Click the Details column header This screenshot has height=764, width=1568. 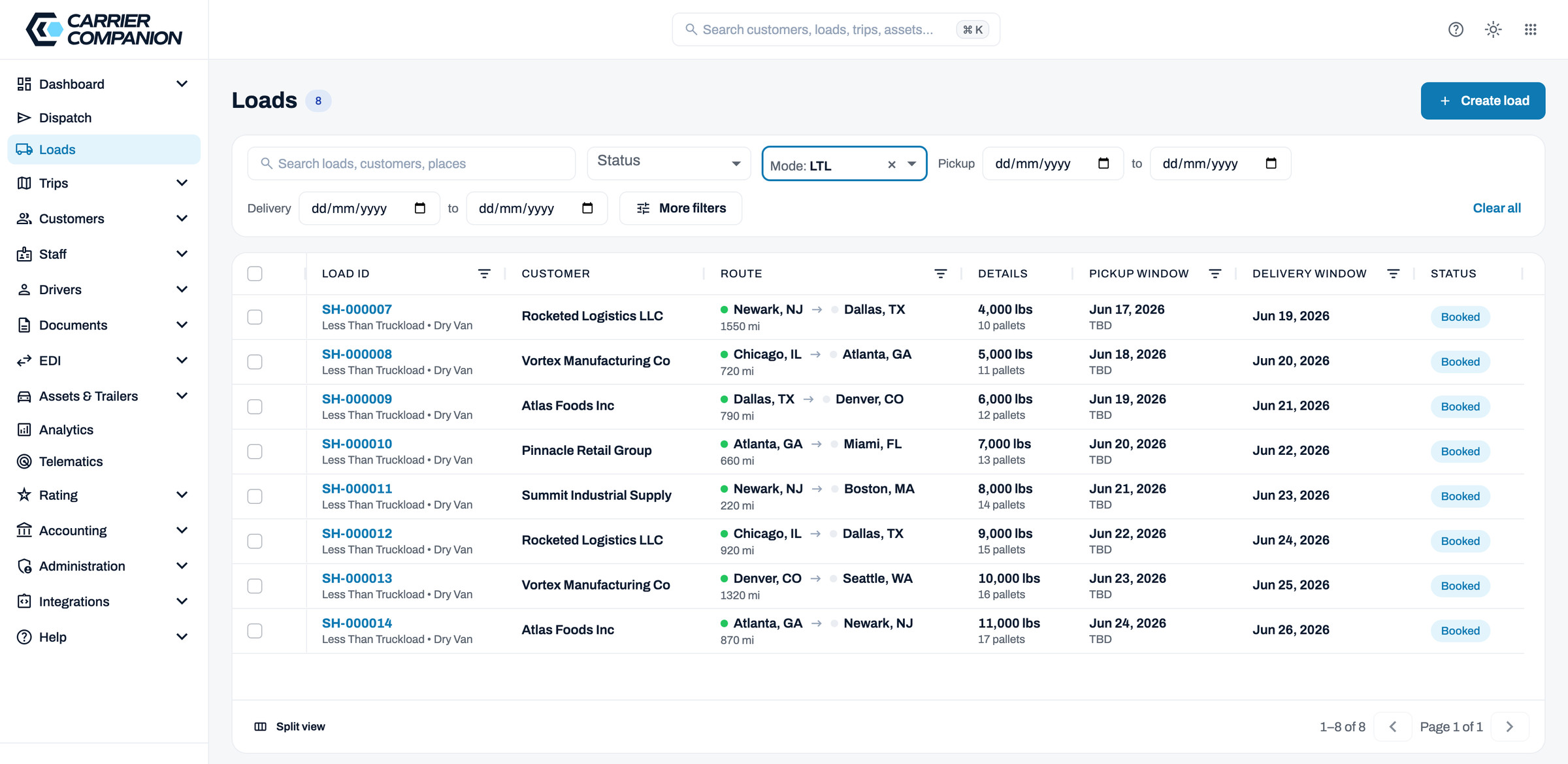1002,274
